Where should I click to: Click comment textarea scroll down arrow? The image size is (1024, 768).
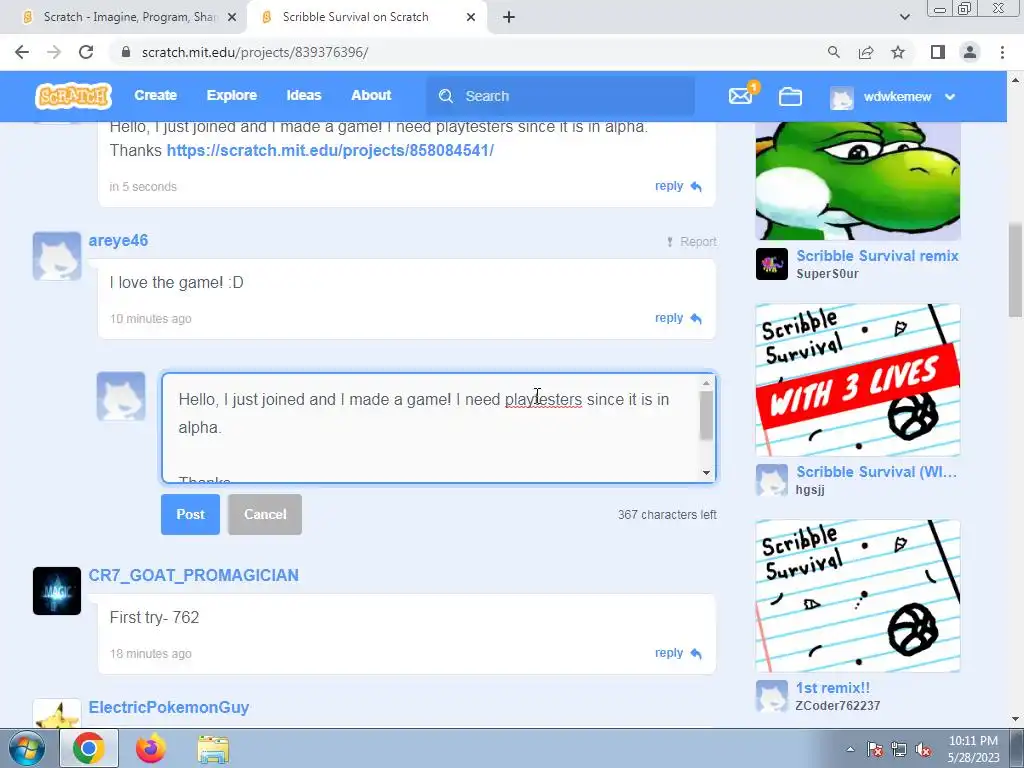707,473
